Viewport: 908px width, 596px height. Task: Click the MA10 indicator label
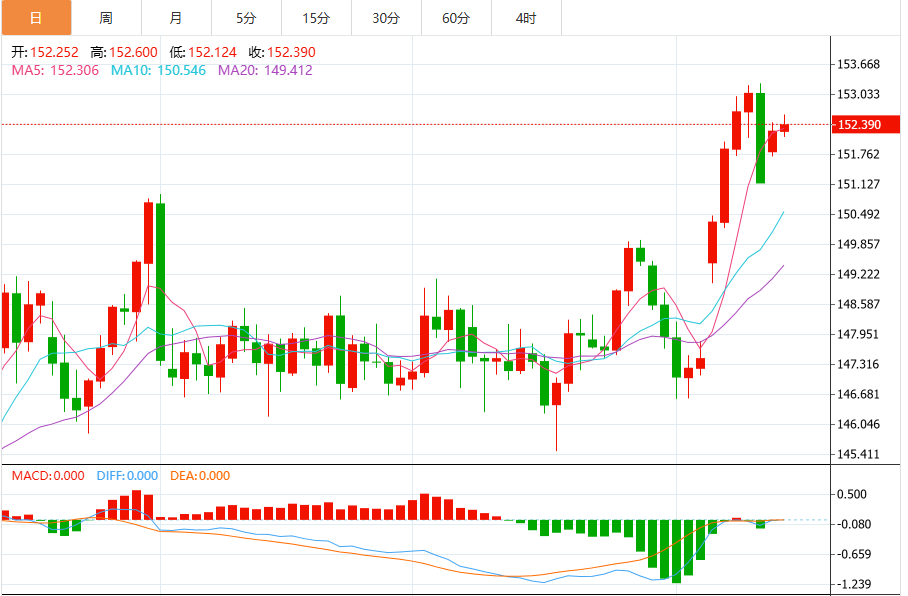tap(158, 71)
